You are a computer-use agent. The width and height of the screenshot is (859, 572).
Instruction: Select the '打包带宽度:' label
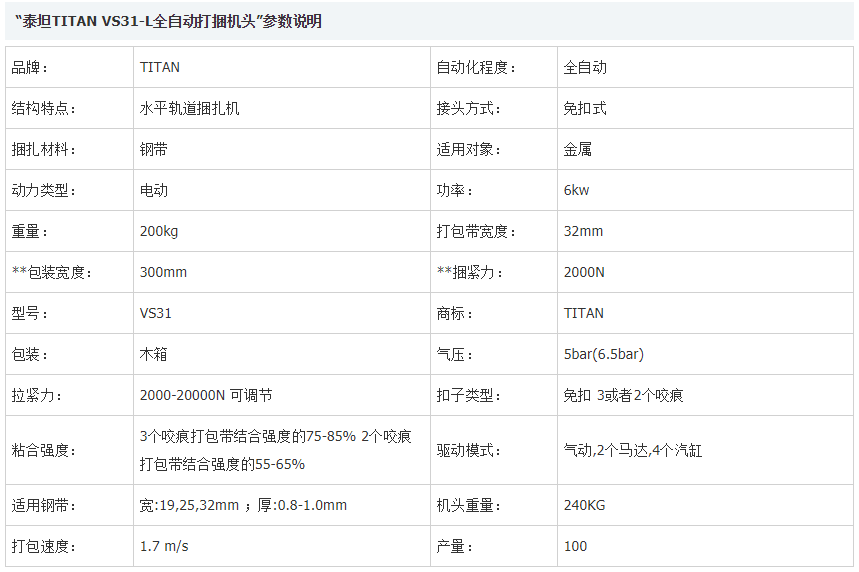pyautogui.click(x=476, y=232)
